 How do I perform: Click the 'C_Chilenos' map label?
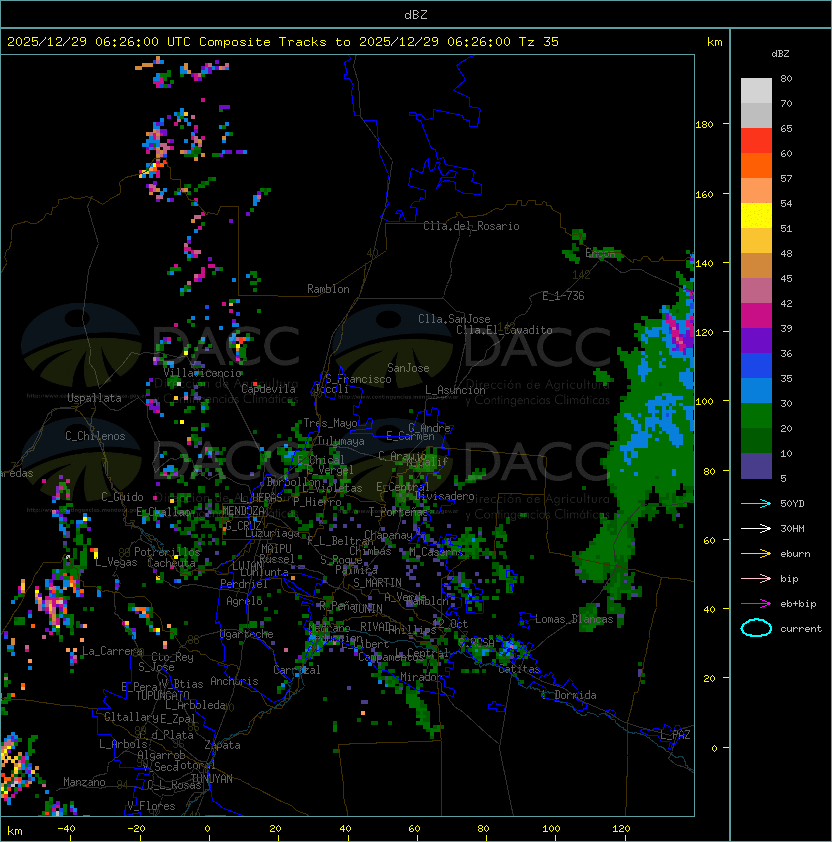[95, 436]
